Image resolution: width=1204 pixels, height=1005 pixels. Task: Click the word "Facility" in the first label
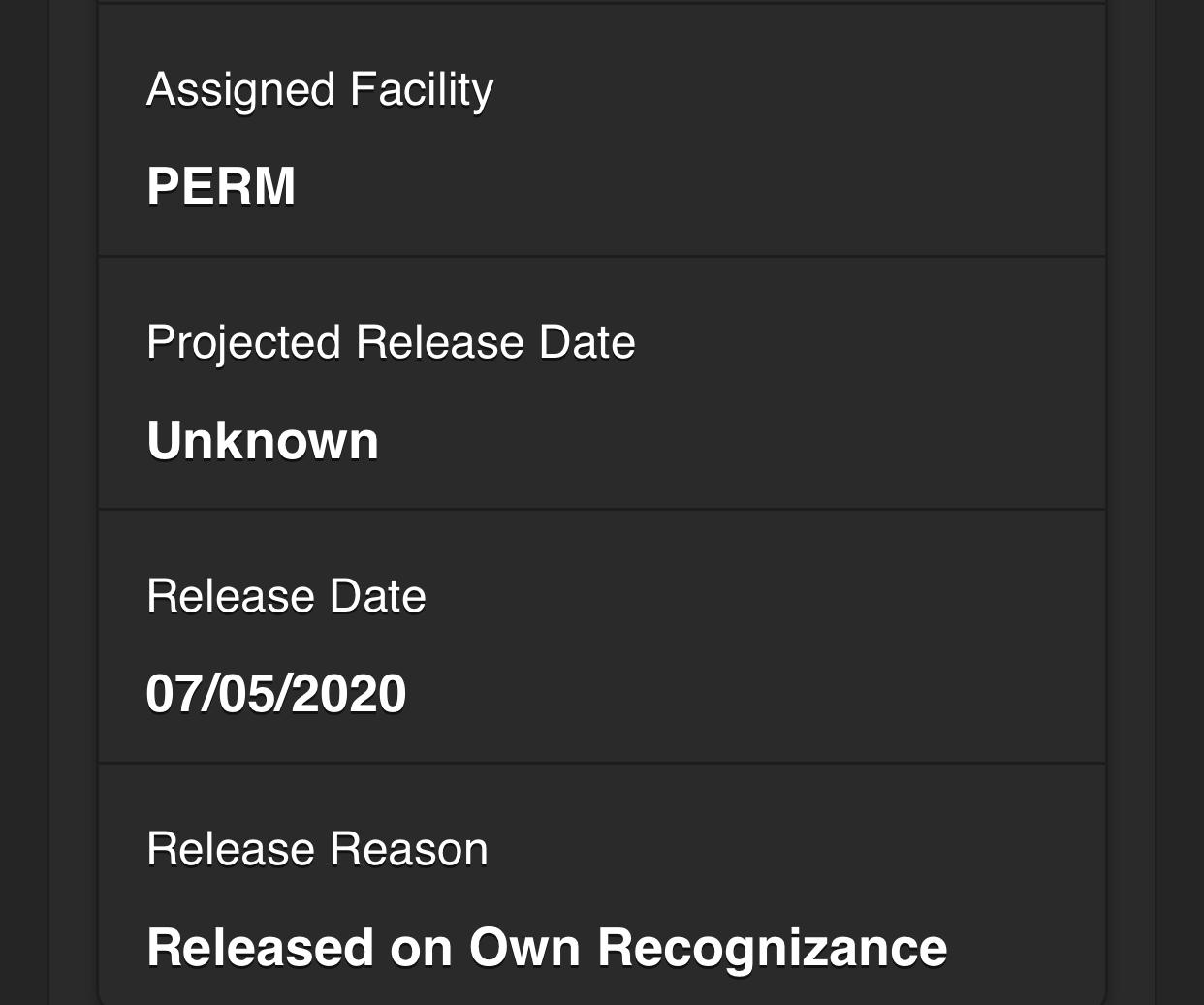tap(421, 89)
